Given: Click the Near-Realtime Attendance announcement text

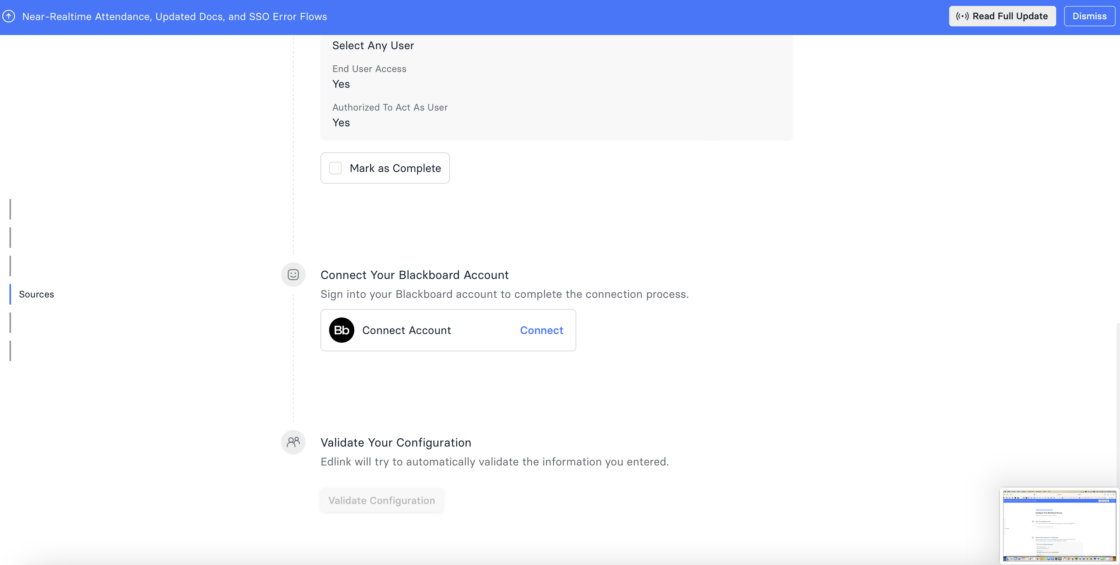Looking at the screenshot, I should click(x=175, y=17).
